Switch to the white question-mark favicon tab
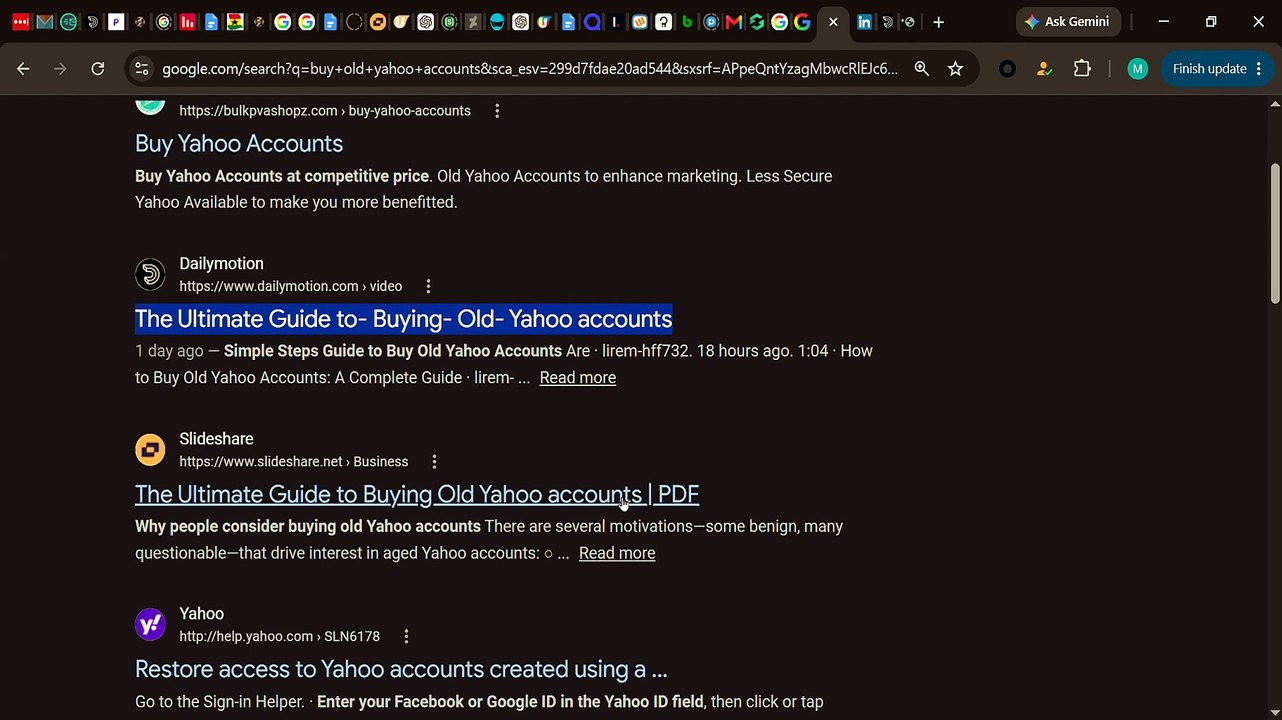 tap(663, 22)
